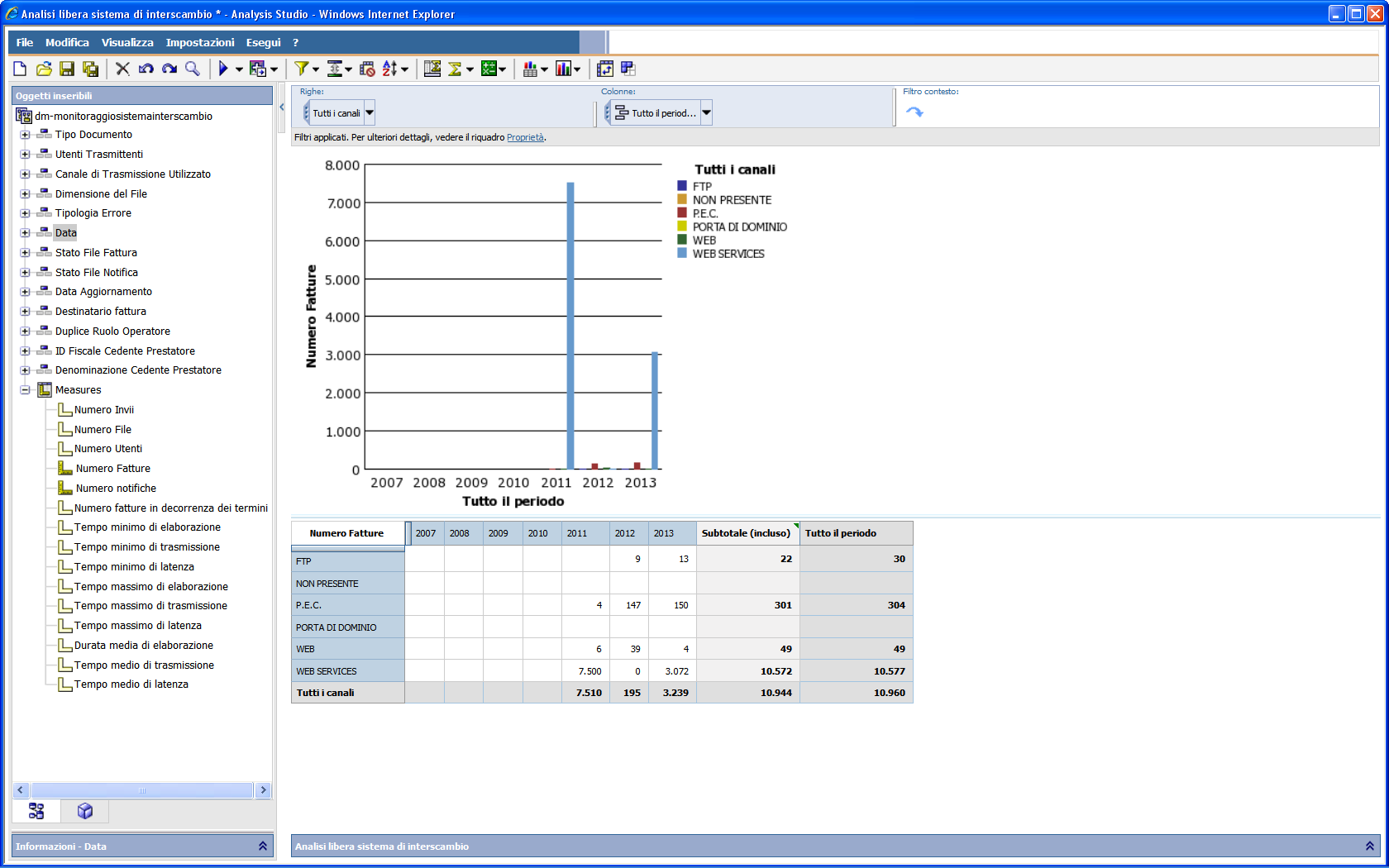The width and height of the screenshot is (1389, 868).
Task: Open dropdown arrow next to Sort icon
Action: [x=404, y=69]
